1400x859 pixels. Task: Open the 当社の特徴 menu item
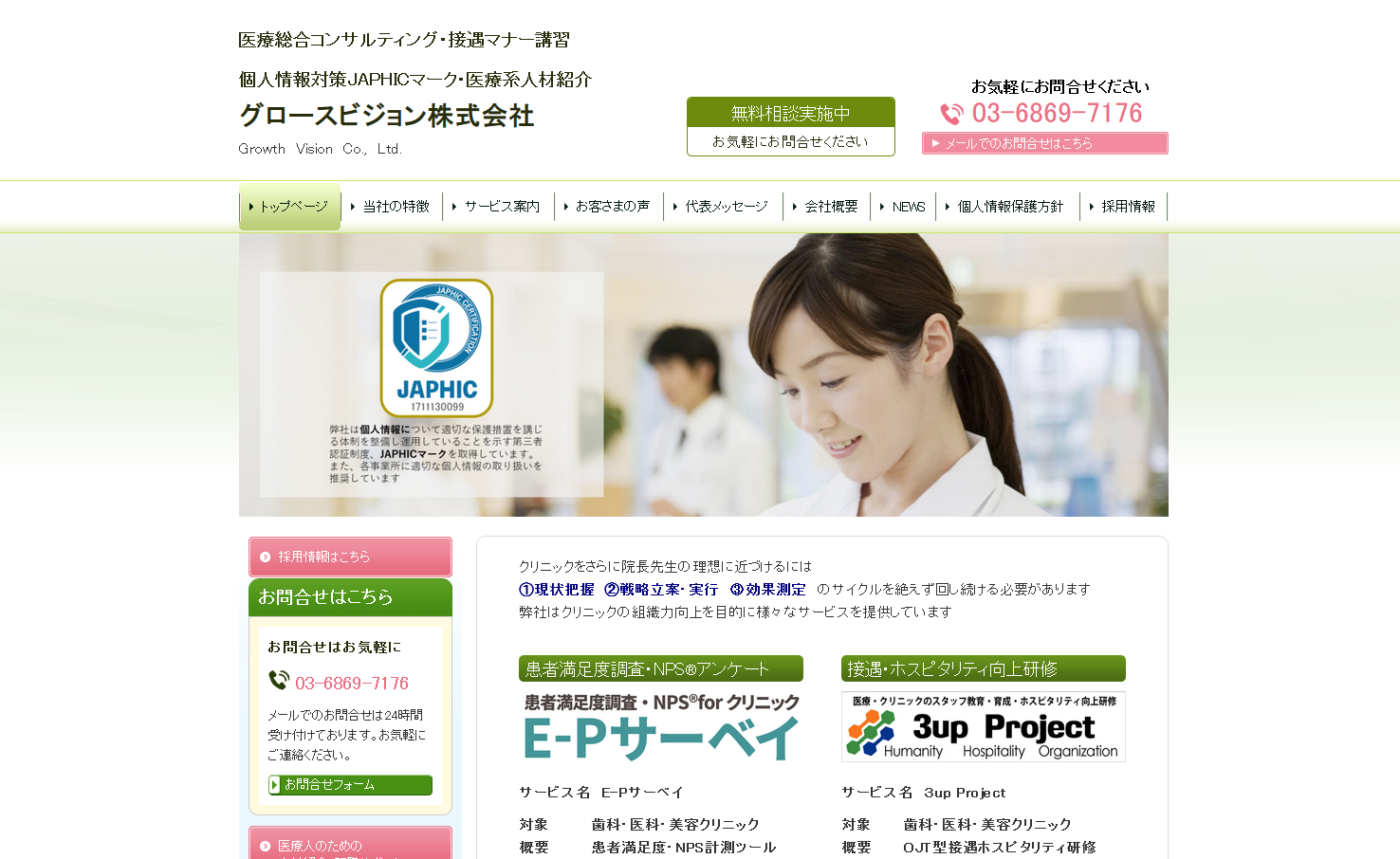[391, 207]
